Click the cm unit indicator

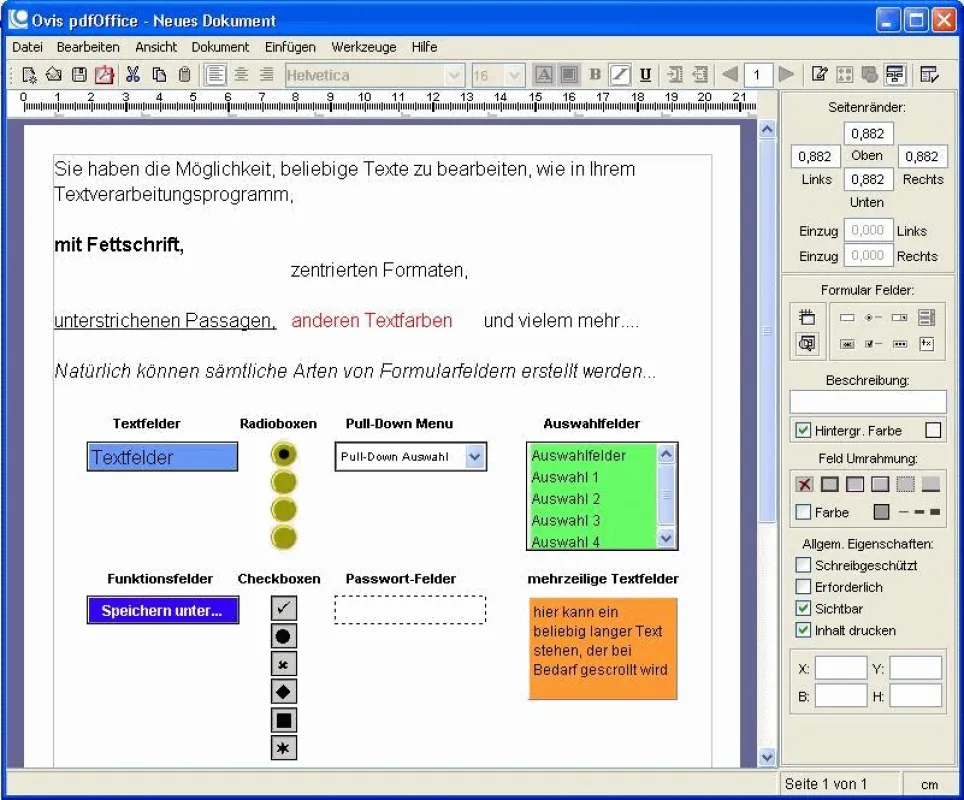tap(930, 785)
